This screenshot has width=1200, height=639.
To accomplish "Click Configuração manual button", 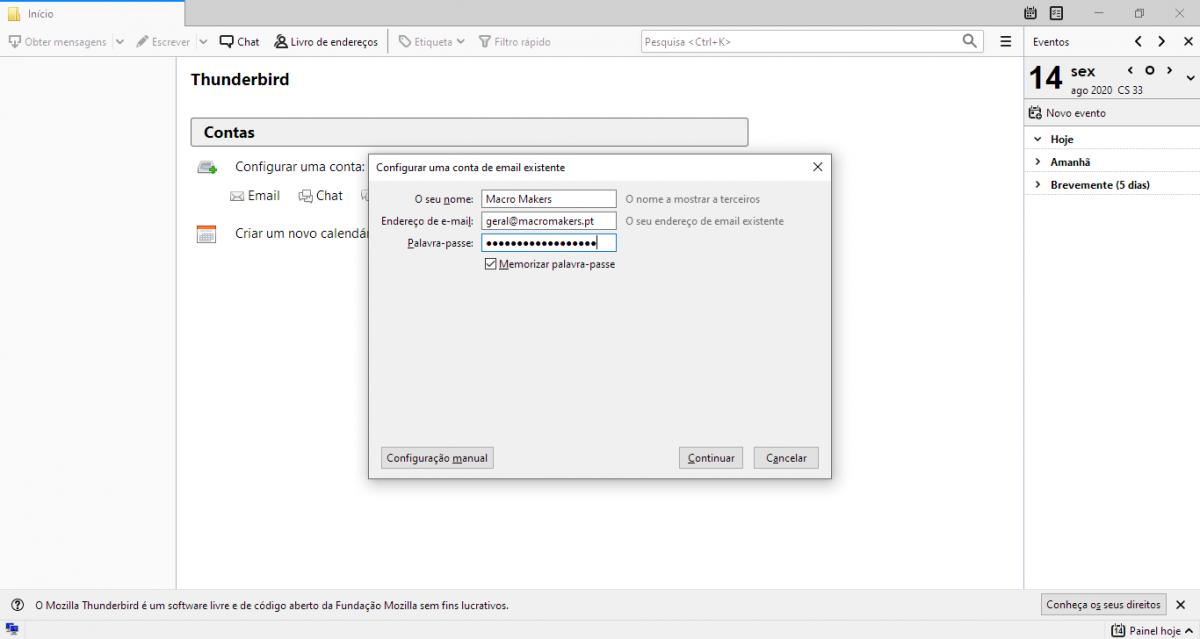I will 437,458.
